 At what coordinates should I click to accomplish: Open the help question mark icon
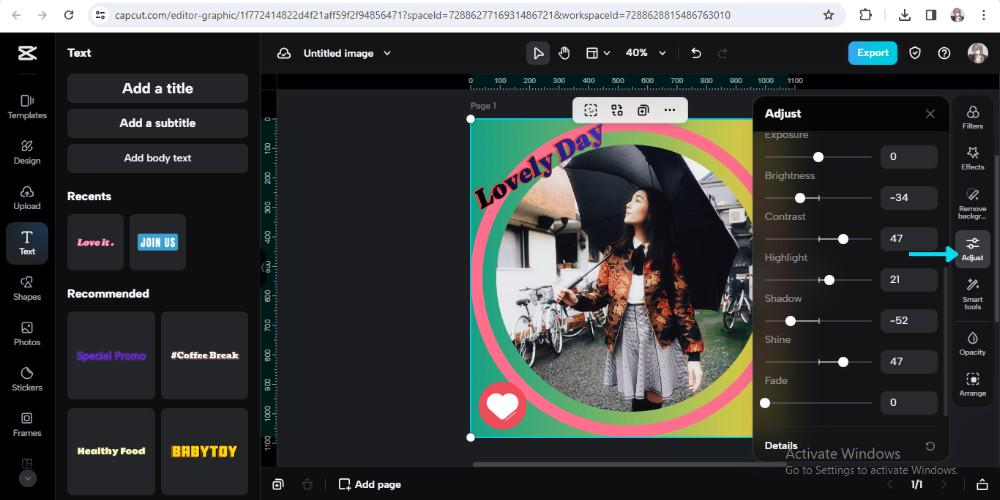(x=944, y=54)
